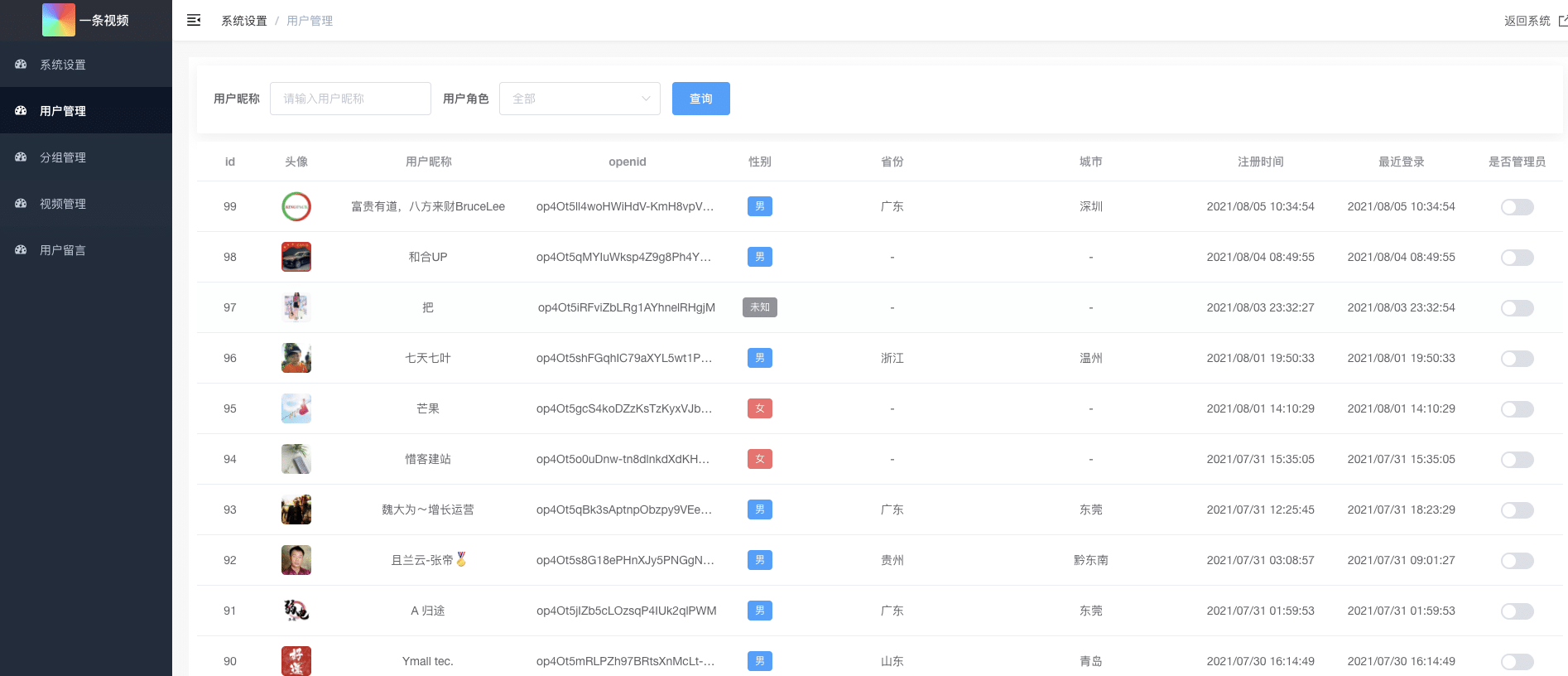
Task: Go to 分组管理 in the sidebar
Action: pos(86,157)
